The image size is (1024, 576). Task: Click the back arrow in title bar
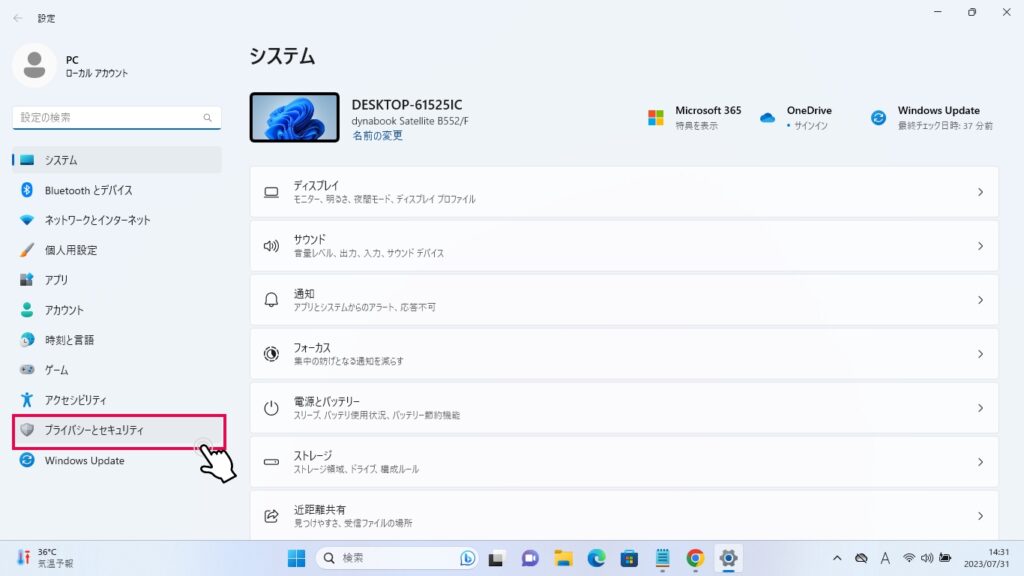coord(17,18)
